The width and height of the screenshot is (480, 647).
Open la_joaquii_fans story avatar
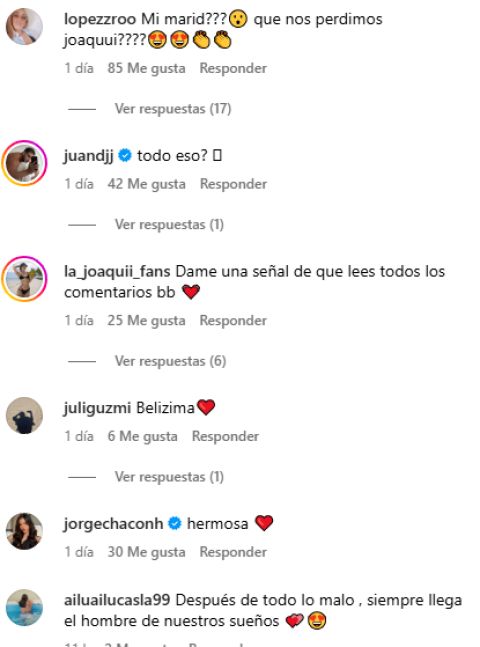24,279
